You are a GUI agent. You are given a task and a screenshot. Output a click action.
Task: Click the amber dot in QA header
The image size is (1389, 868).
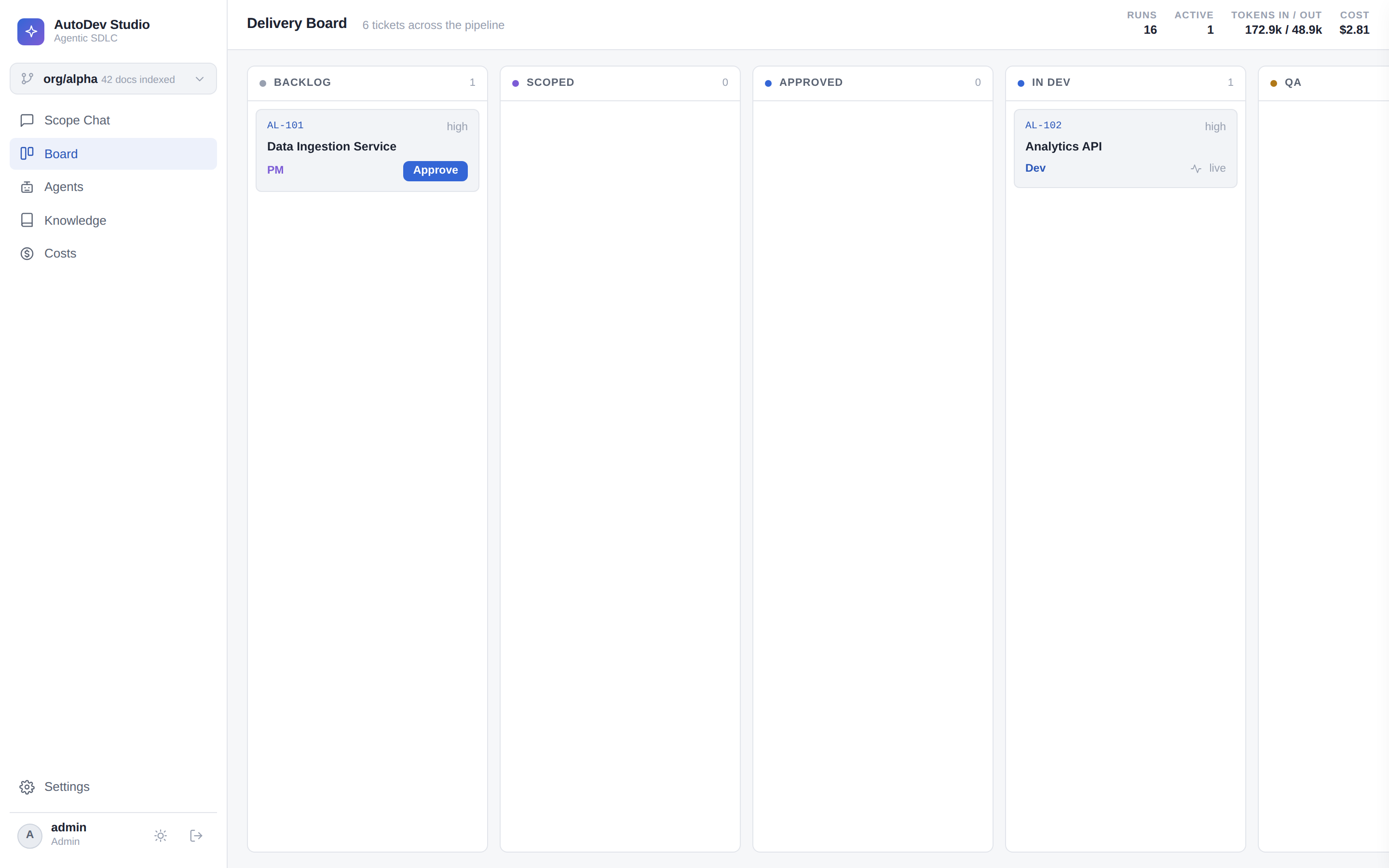coord(1274,83)
